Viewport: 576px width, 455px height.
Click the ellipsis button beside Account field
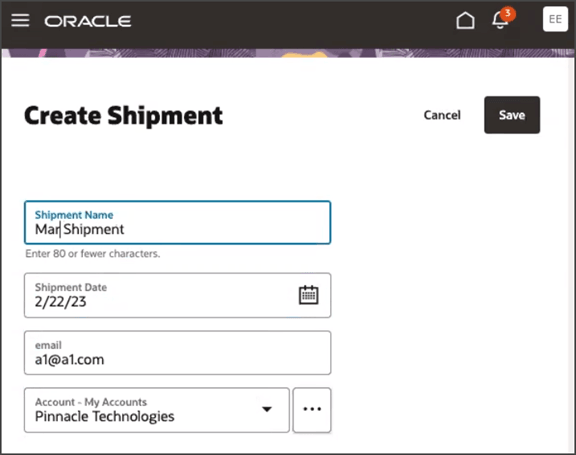click(x=312, y=409)
